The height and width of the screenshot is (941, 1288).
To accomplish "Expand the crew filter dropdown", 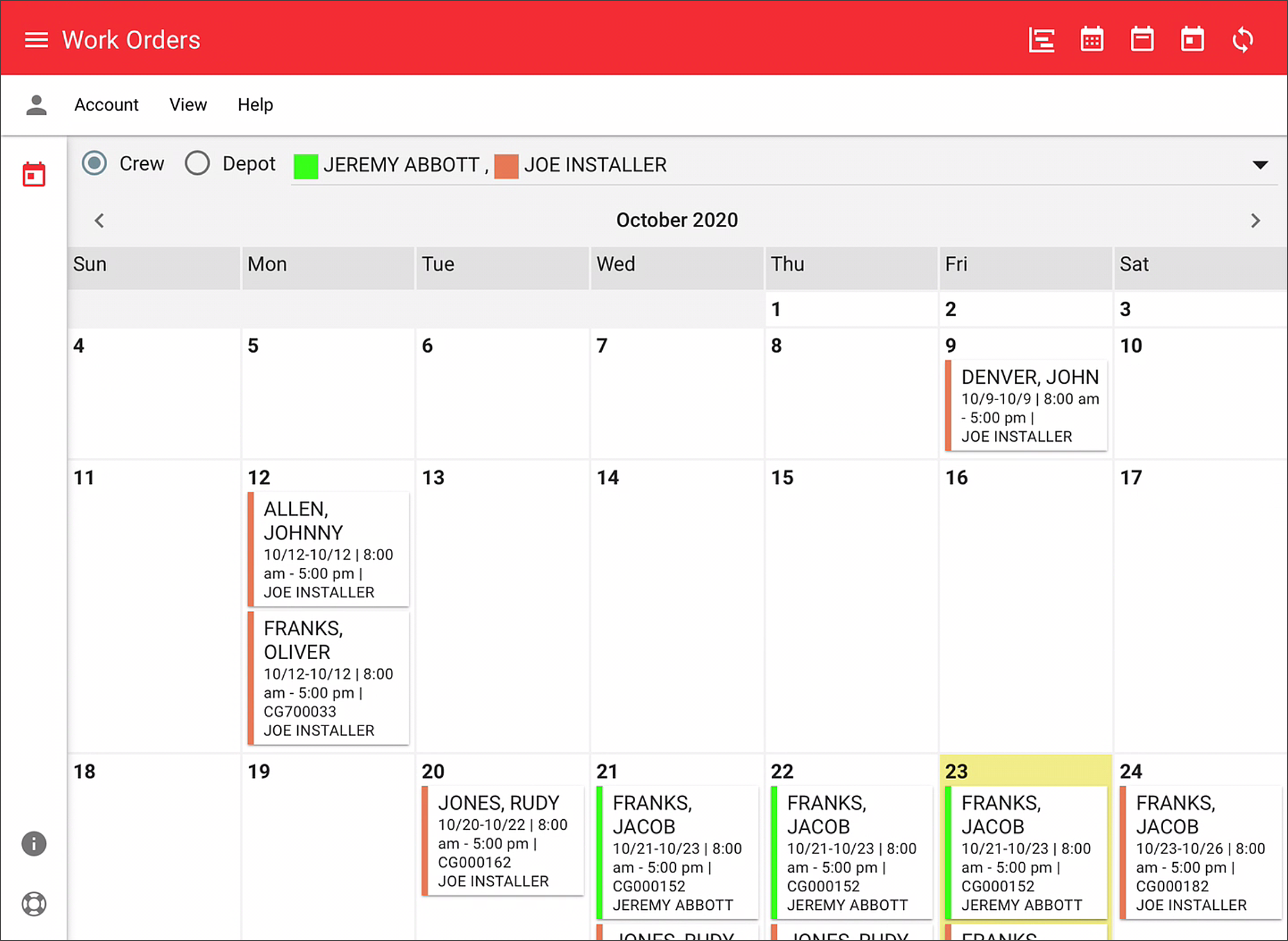I will (1259, 165).
